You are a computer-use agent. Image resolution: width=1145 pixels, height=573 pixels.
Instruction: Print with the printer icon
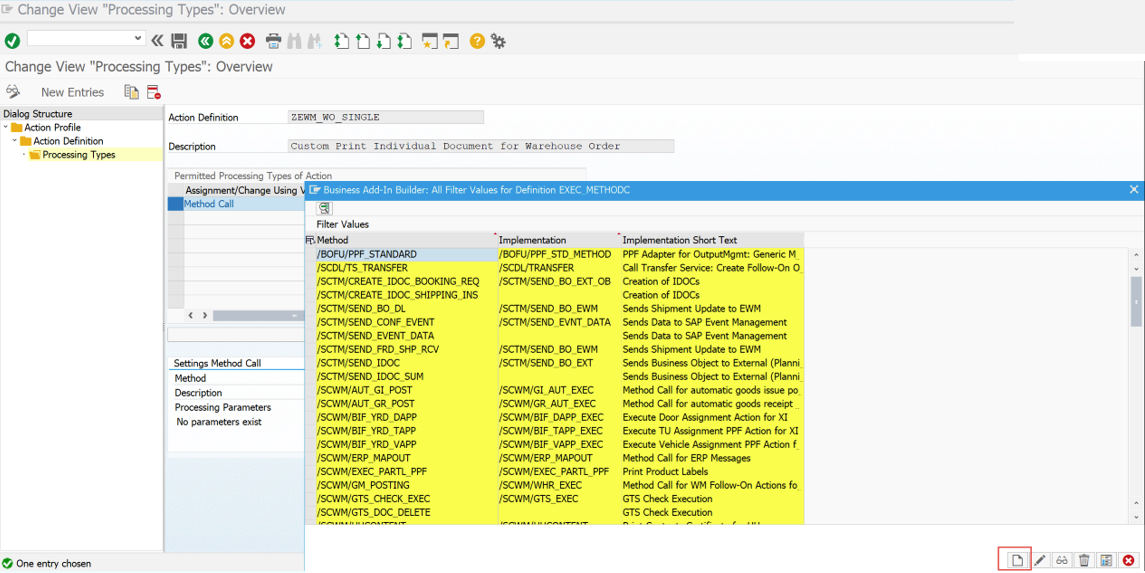pyautogui.click(x=273, y=41)
